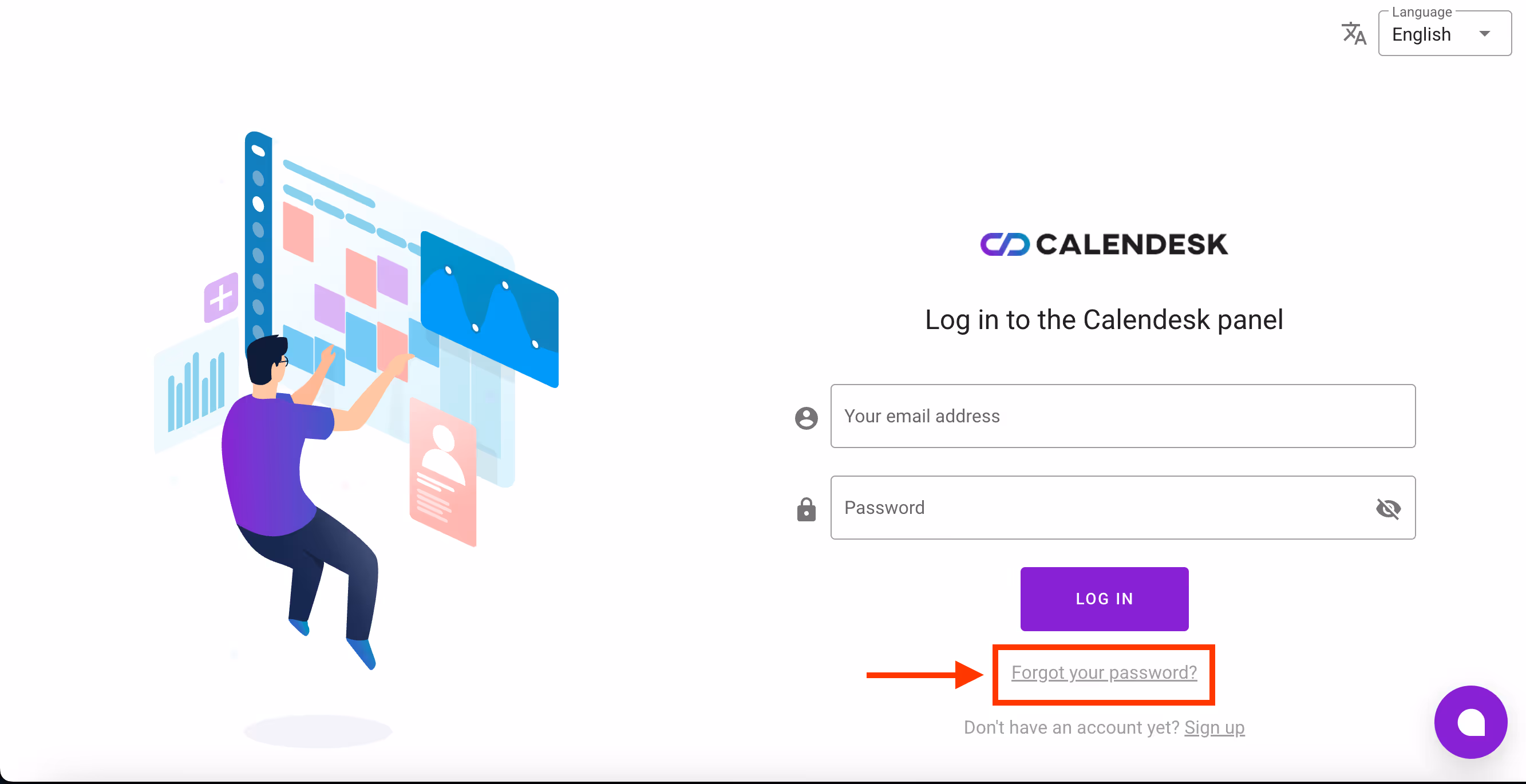1526x784 pixels.
Task: Click the translate icon beside Language selector
Action: click(1354, 34)
